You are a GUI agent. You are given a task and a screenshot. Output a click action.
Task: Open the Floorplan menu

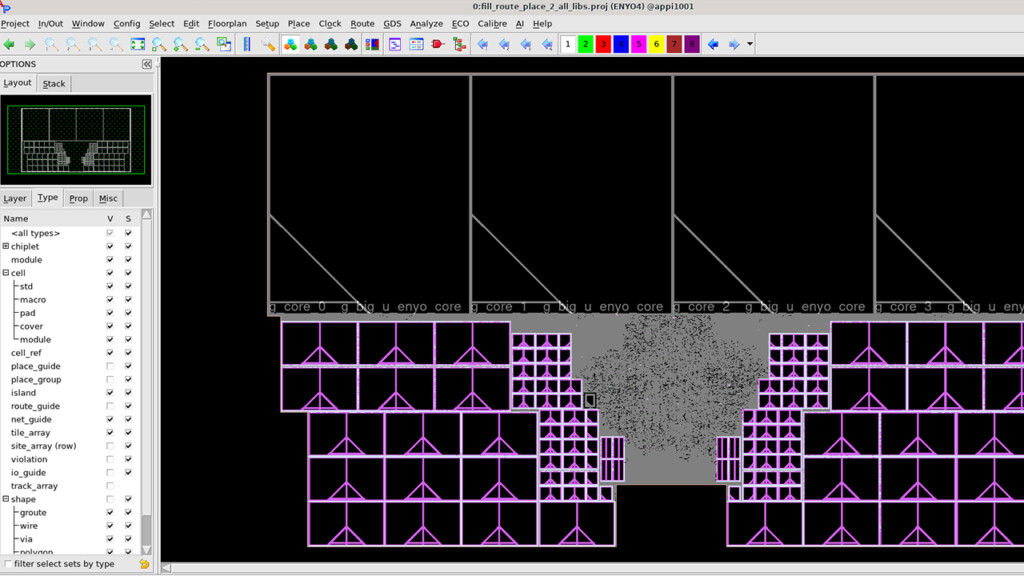[227, 23]
